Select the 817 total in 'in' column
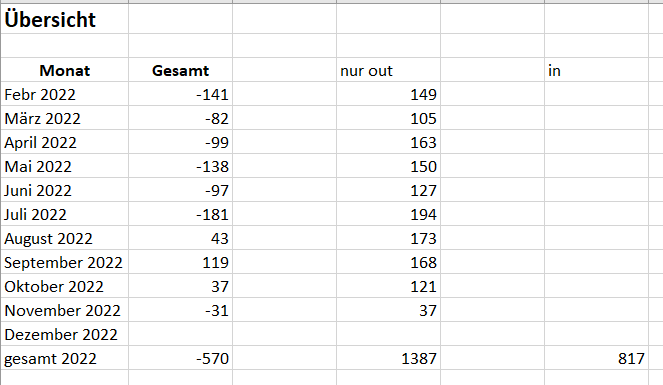The width and height of the screenshot is (663, 385). coord(596,359)
